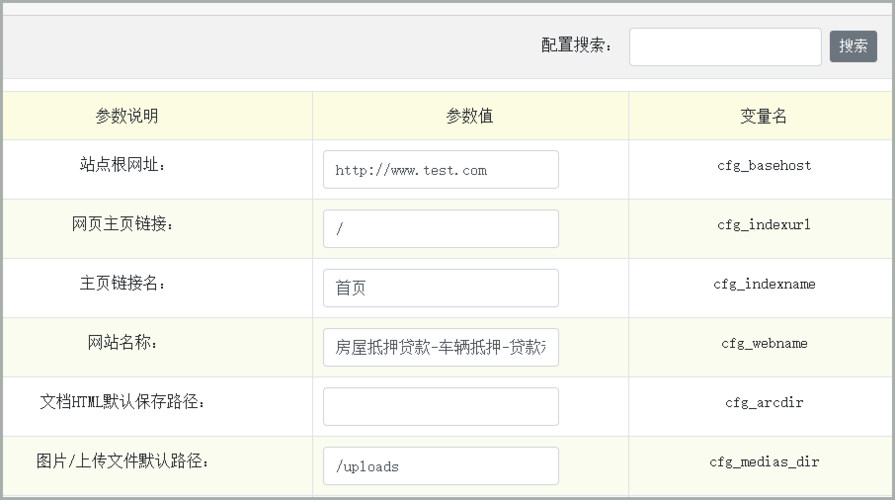
Task: Edit the 网站名称 value field
Action: click(441, 347)
